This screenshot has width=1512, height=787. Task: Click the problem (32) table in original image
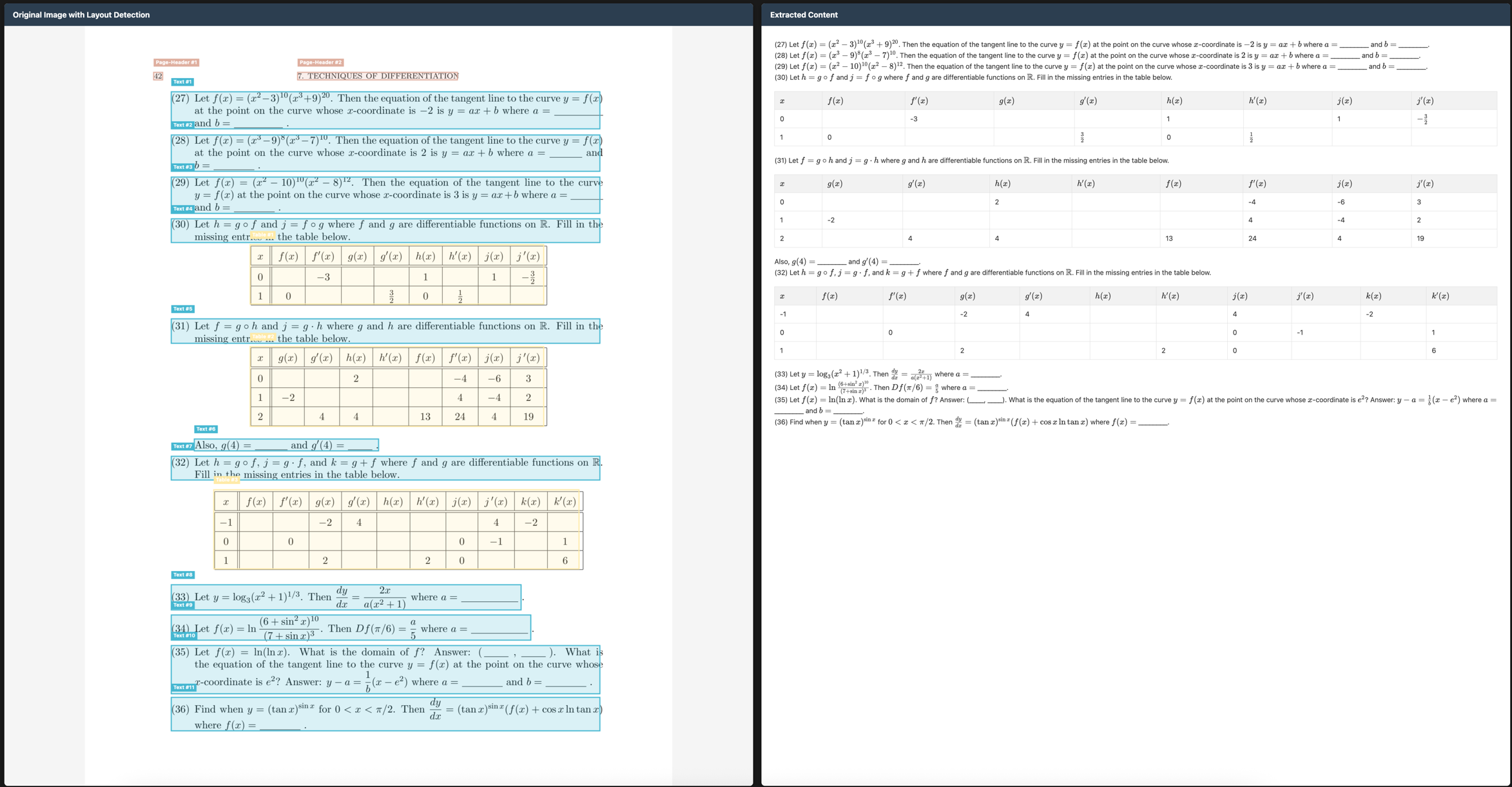[x=398, y=530]
